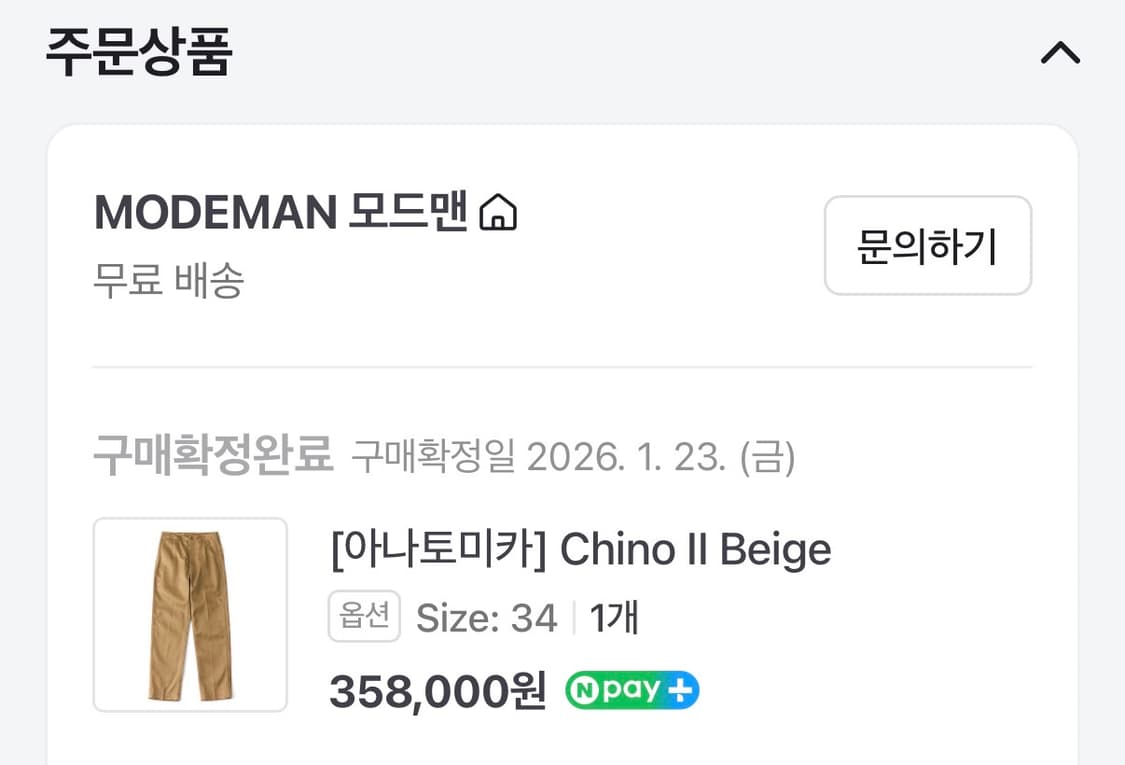Viewport: 1125px width, 765px height.
Task: Click the 구매확정완료 status label
Action: (212, 457)
